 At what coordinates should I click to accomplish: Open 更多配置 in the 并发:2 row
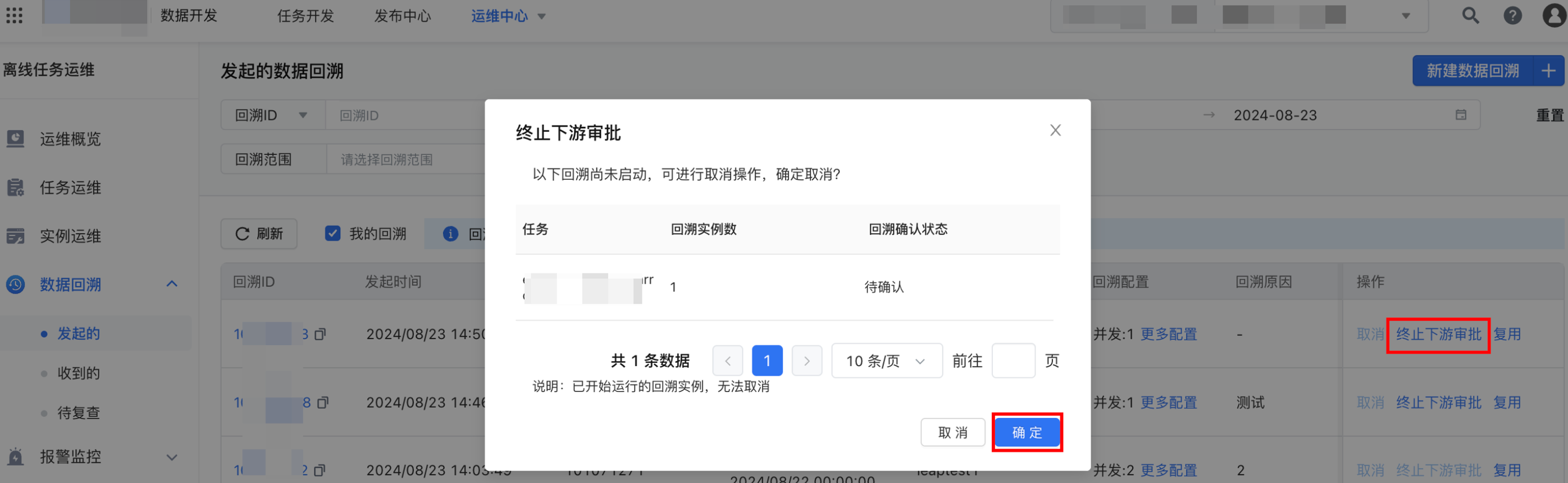tap(1168, 470)
